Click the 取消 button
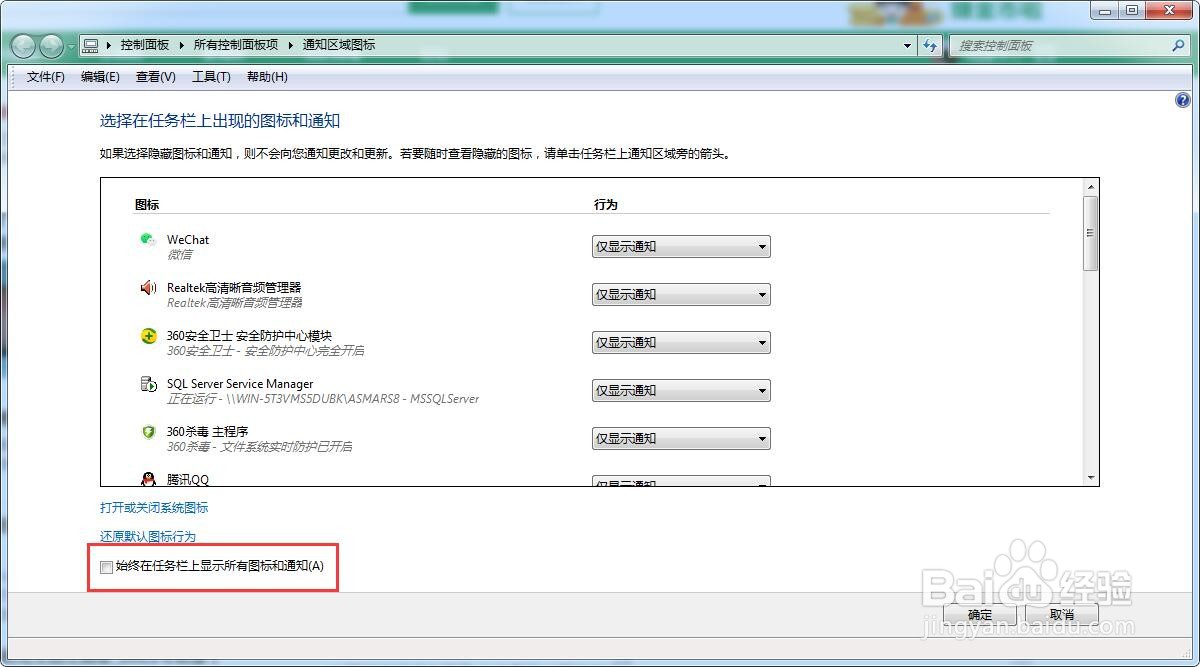1200x667 pixels. [x=1062, y=614]
